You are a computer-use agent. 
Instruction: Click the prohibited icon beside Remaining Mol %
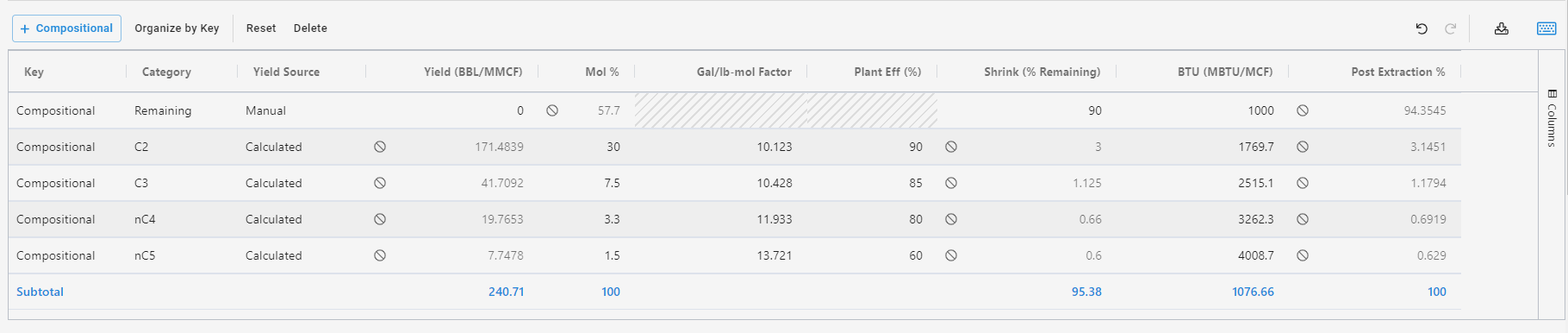[552, 110]
